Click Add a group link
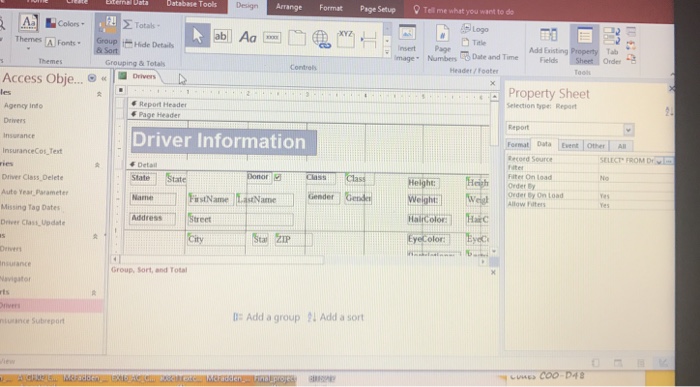This screenshot has height=387, width=700. click(x=267, y=317)
